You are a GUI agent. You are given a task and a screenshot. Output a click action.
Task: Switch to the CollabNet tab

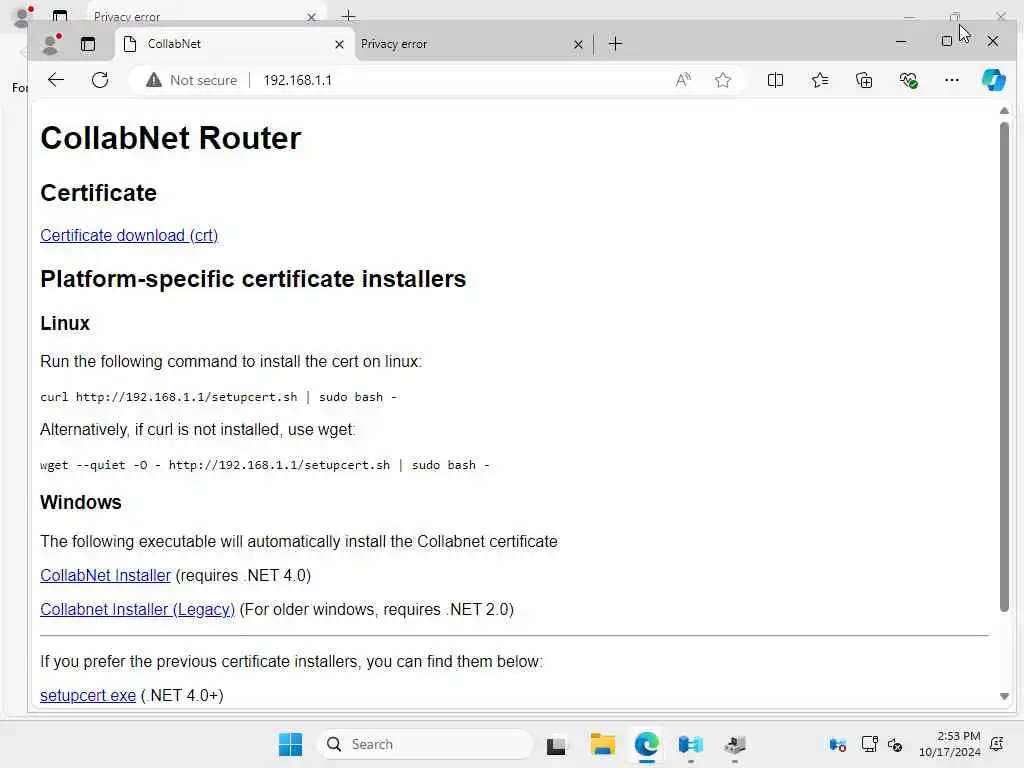coord(235,44)
